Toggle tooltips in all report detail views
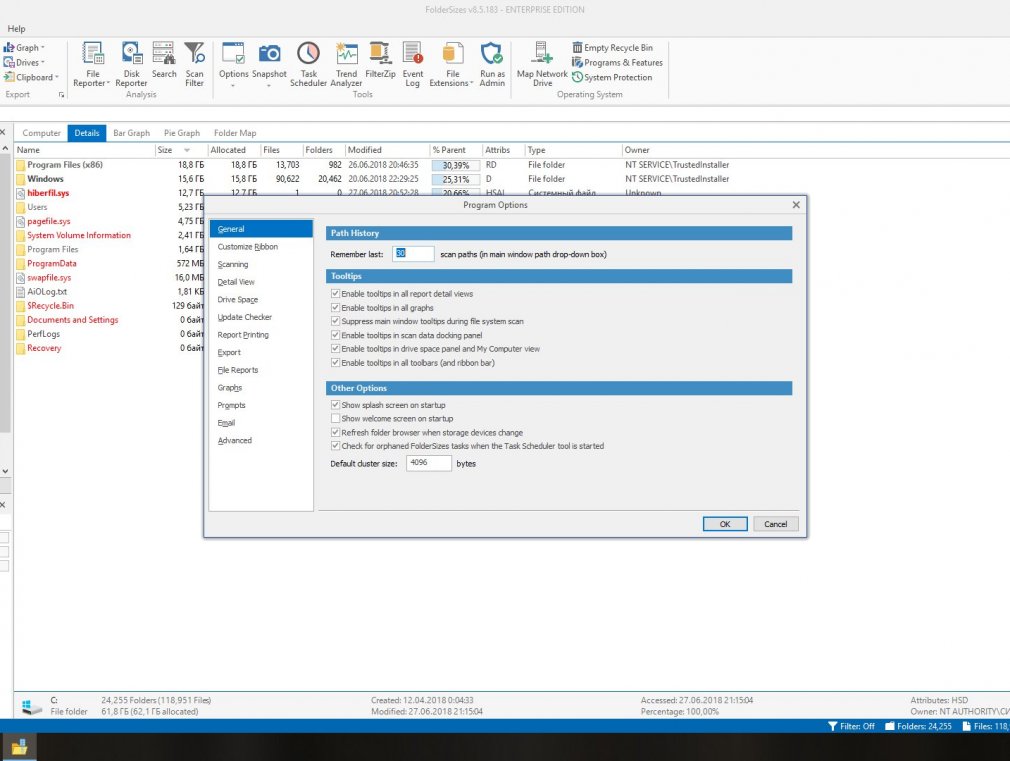Viewport: 1010px width, 761px height. coord(335,294)
